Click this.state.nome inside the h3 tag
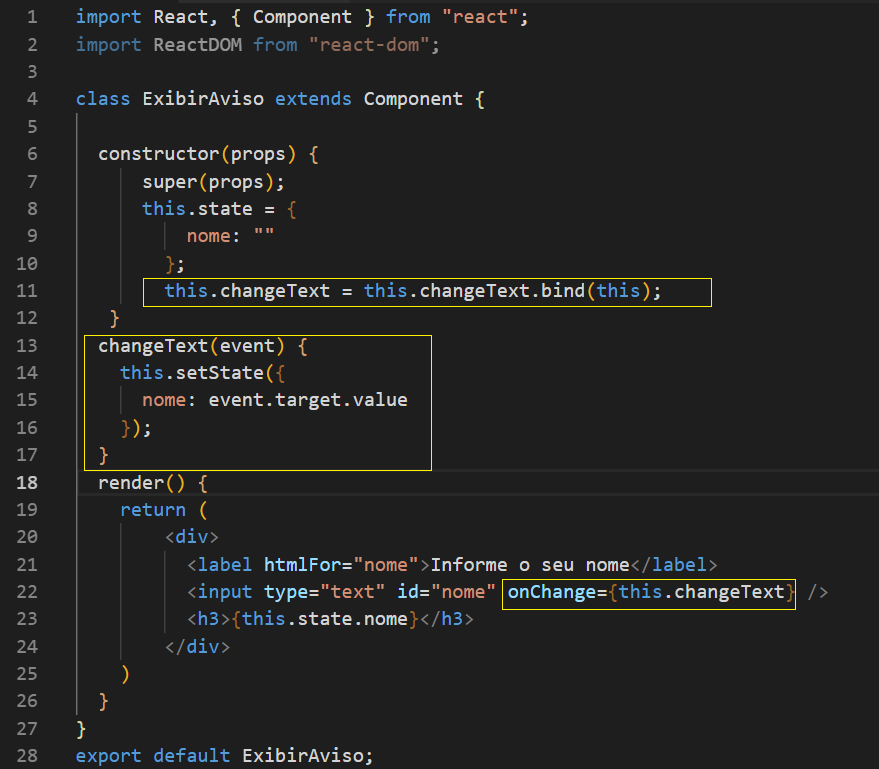Viewport: 879px width, 769px height. coord(325,619)
